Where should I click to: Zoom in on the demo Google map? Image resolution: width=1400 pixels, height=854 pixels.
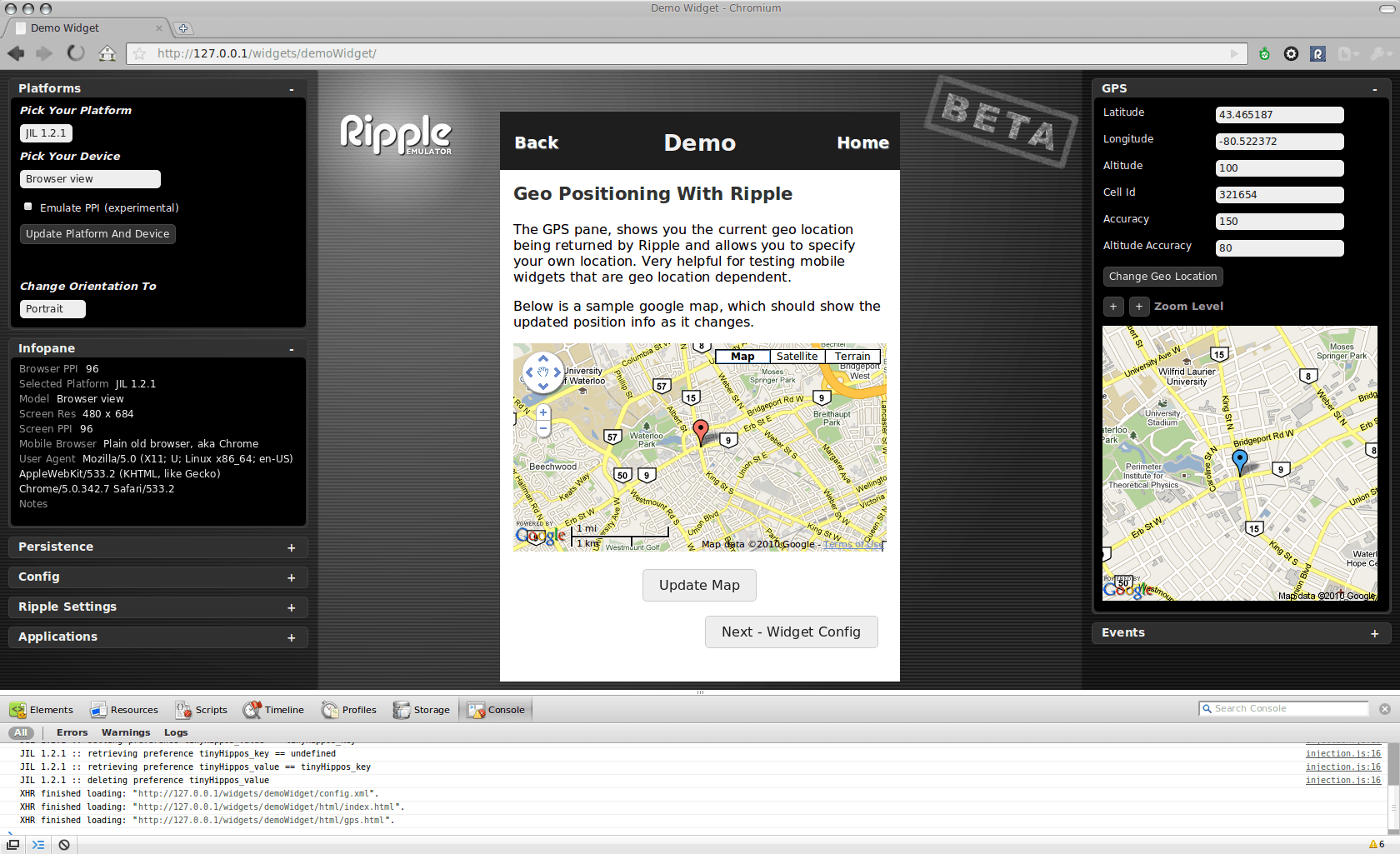point(543,412)
